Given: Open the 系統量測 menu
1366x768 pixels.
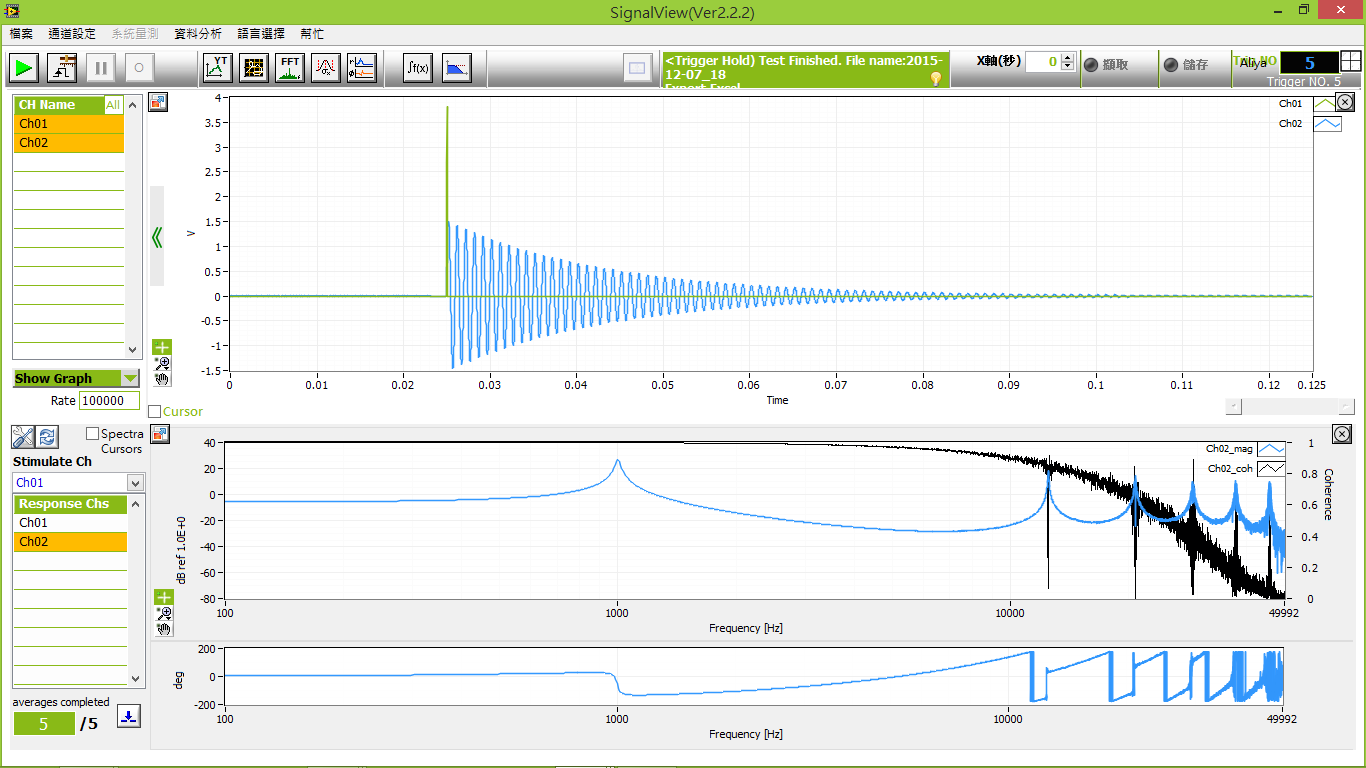Looking at the screenshot, I should (135, 34).
